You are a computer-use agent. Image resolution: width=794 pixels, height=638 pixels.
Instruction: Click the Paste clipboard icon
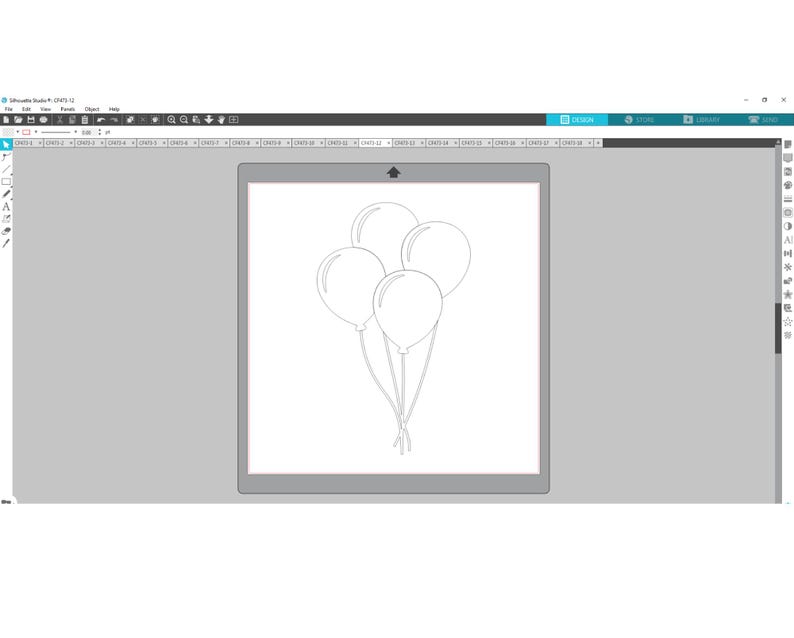click(x=85, y=120)
